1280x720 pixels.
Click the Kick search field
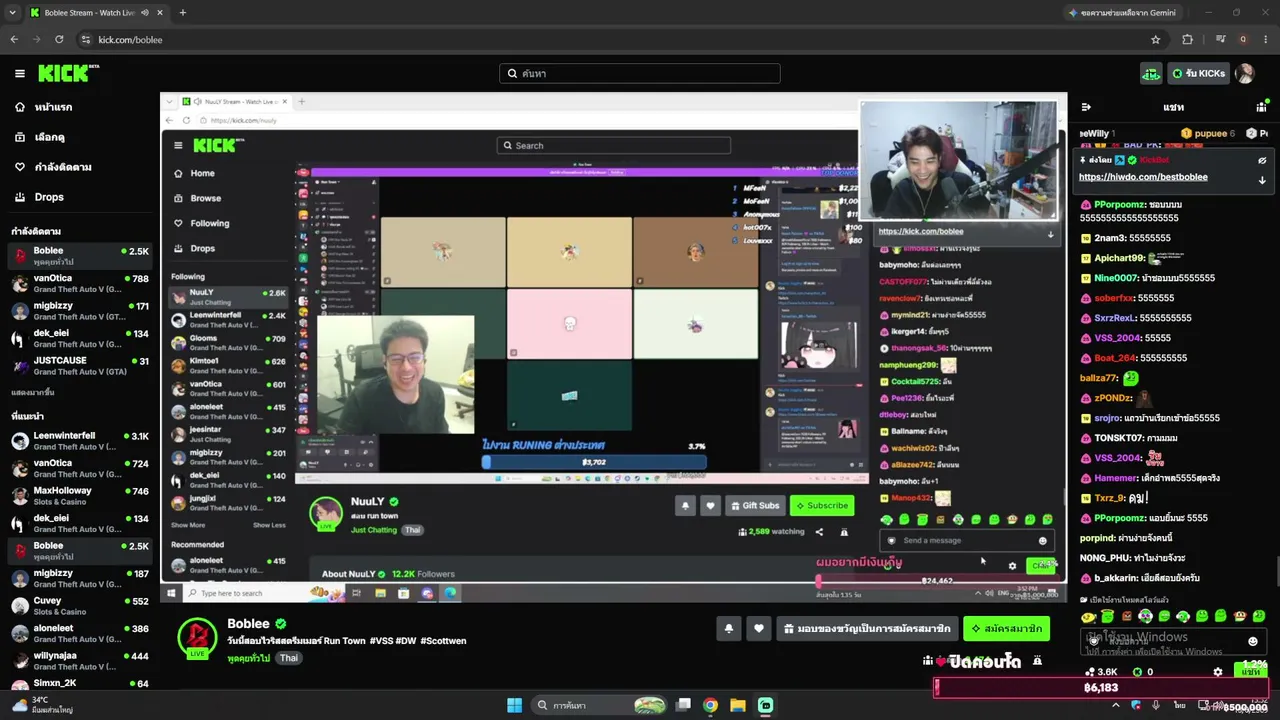[640, 73]
